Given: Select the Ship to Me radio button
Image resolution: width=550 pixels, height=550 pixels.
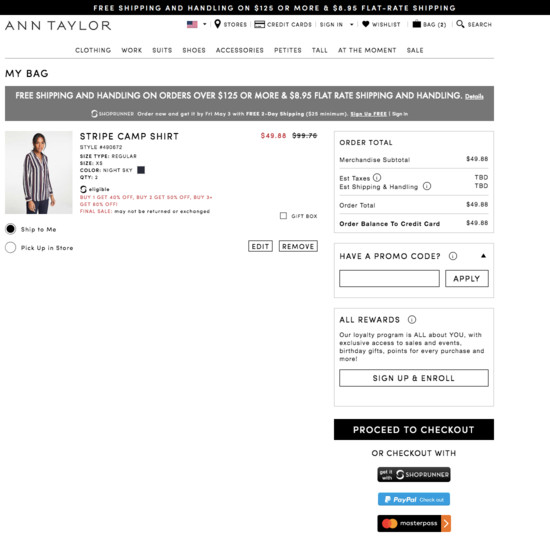Looking at the screenshot, I should tap(11, 229).
